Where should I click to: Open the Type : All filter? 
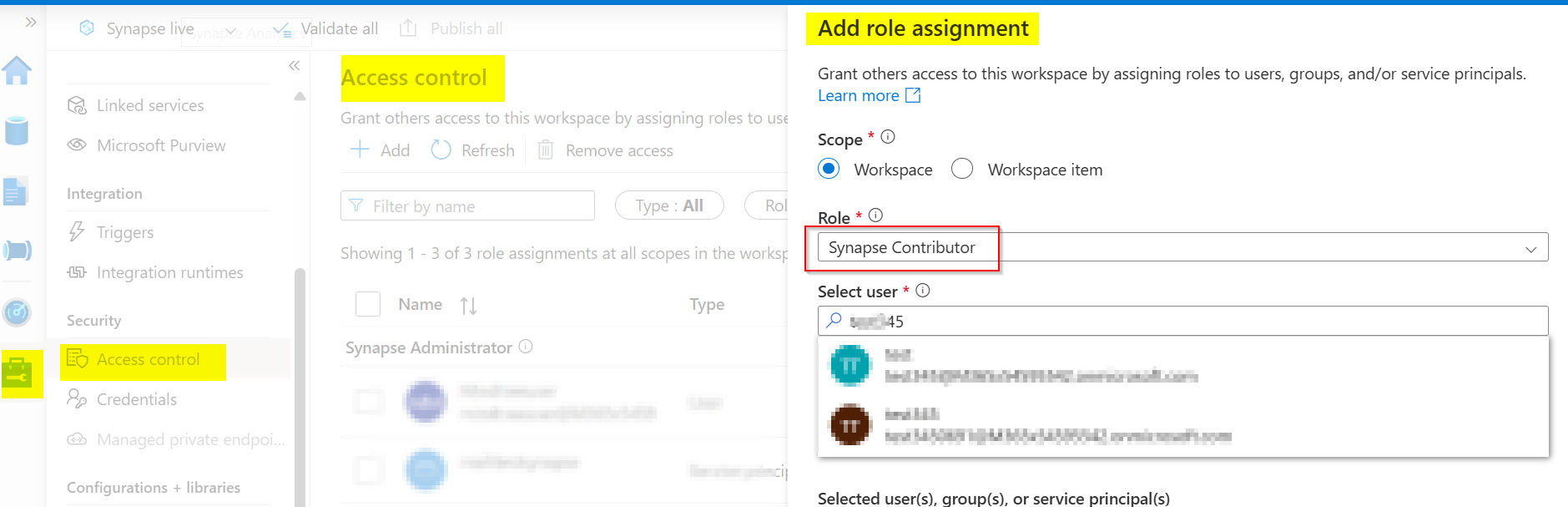(669, 205)
